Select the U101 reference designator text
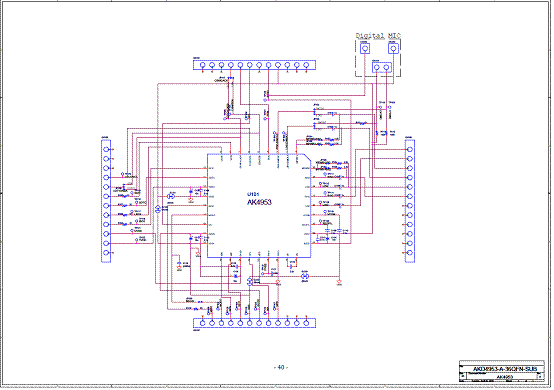Viewport: 554px width, 390px height. [x=253, y=194]
